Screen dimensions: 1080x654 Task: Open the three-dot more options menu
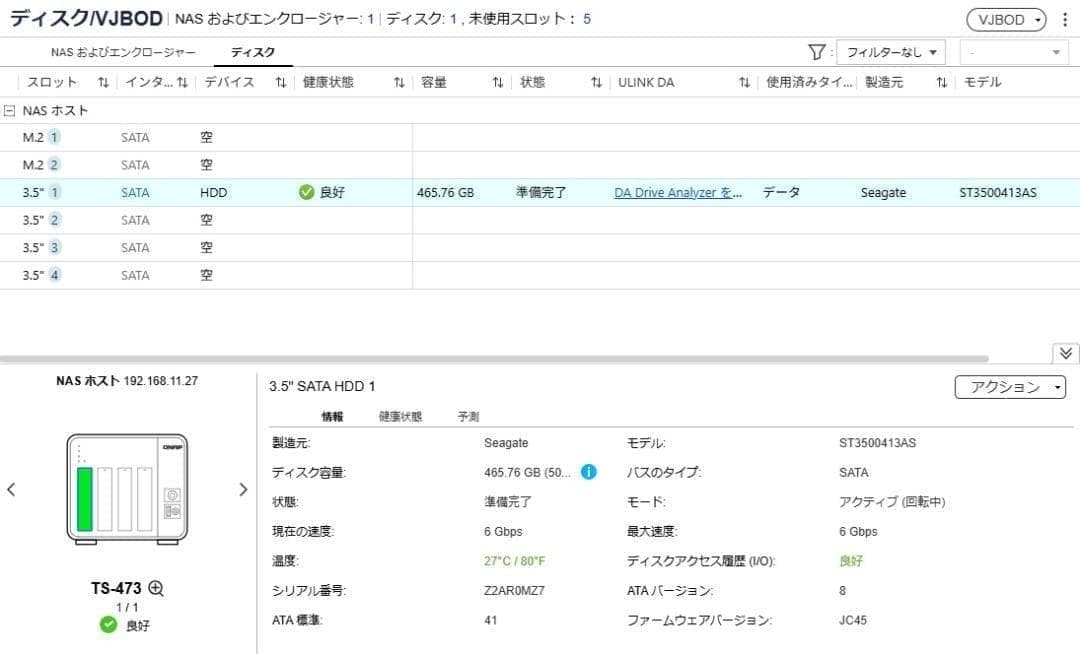[1064, 20]
